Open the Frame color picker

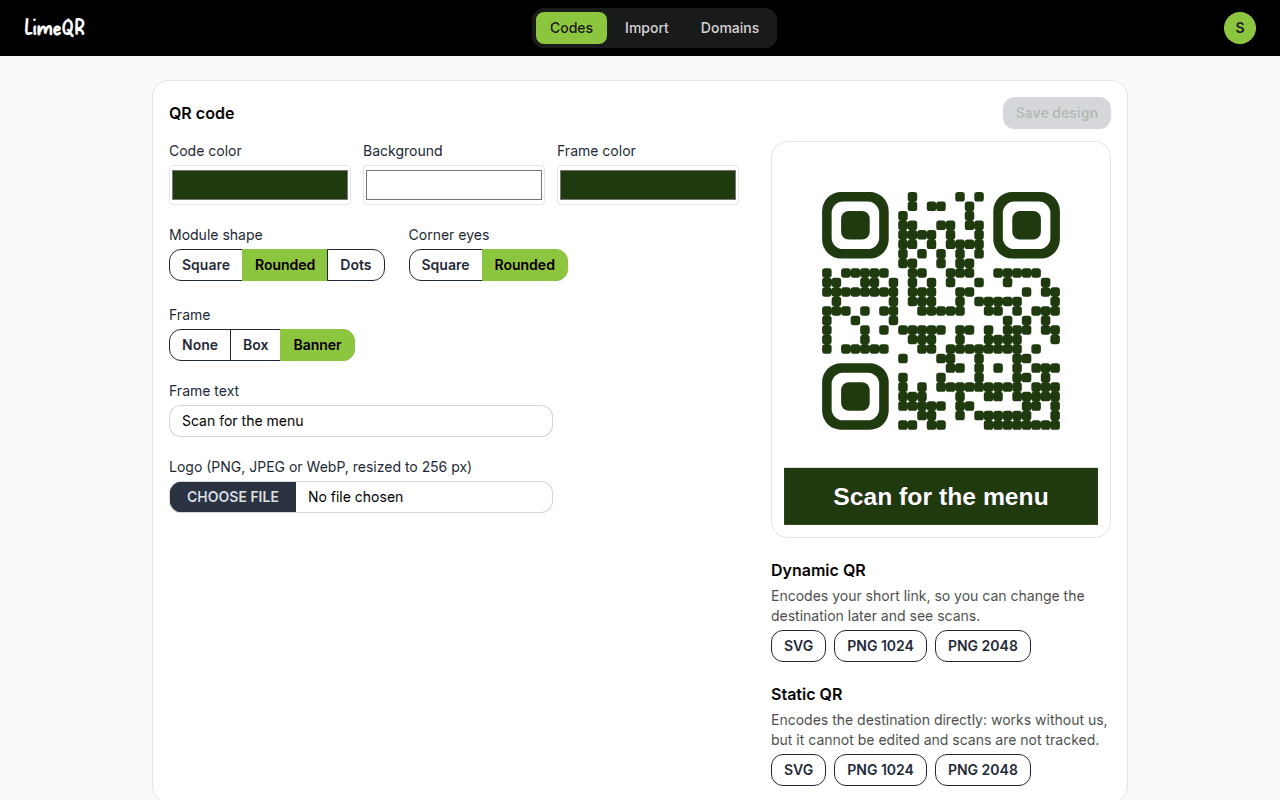pyautogui.click(x=648, y=185)
